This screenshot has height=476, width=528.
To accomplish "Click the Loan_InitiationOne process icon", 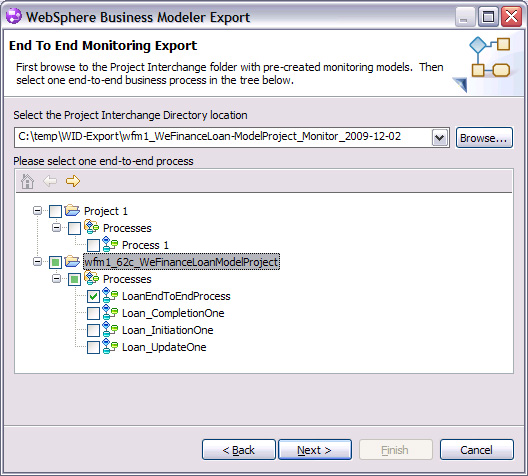I will [x=110, y=329].
